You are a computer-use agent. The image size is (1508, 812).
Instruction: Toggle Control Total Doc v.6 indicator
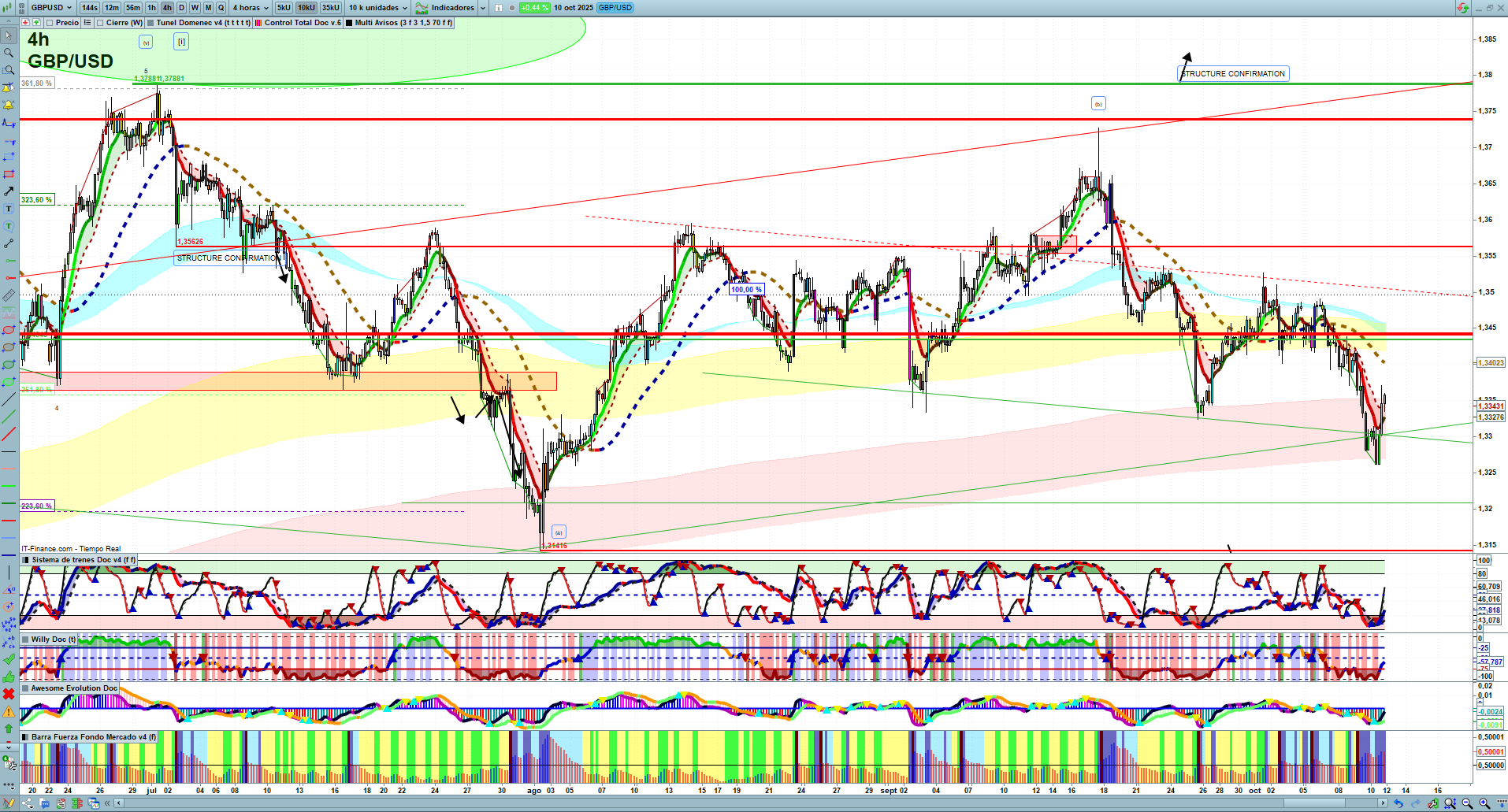click(x=258, y=23)
